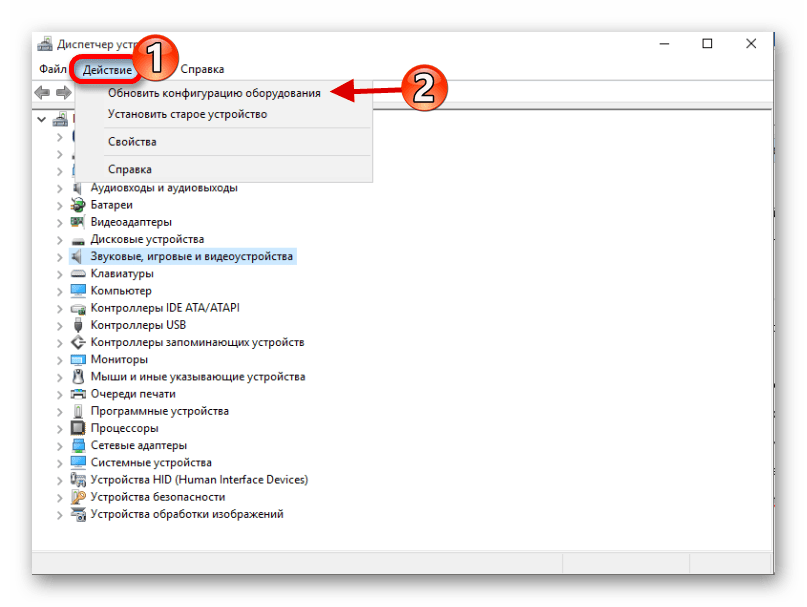
Task: Expand the Клавиатуры category
Action: [x=60, y=274]
